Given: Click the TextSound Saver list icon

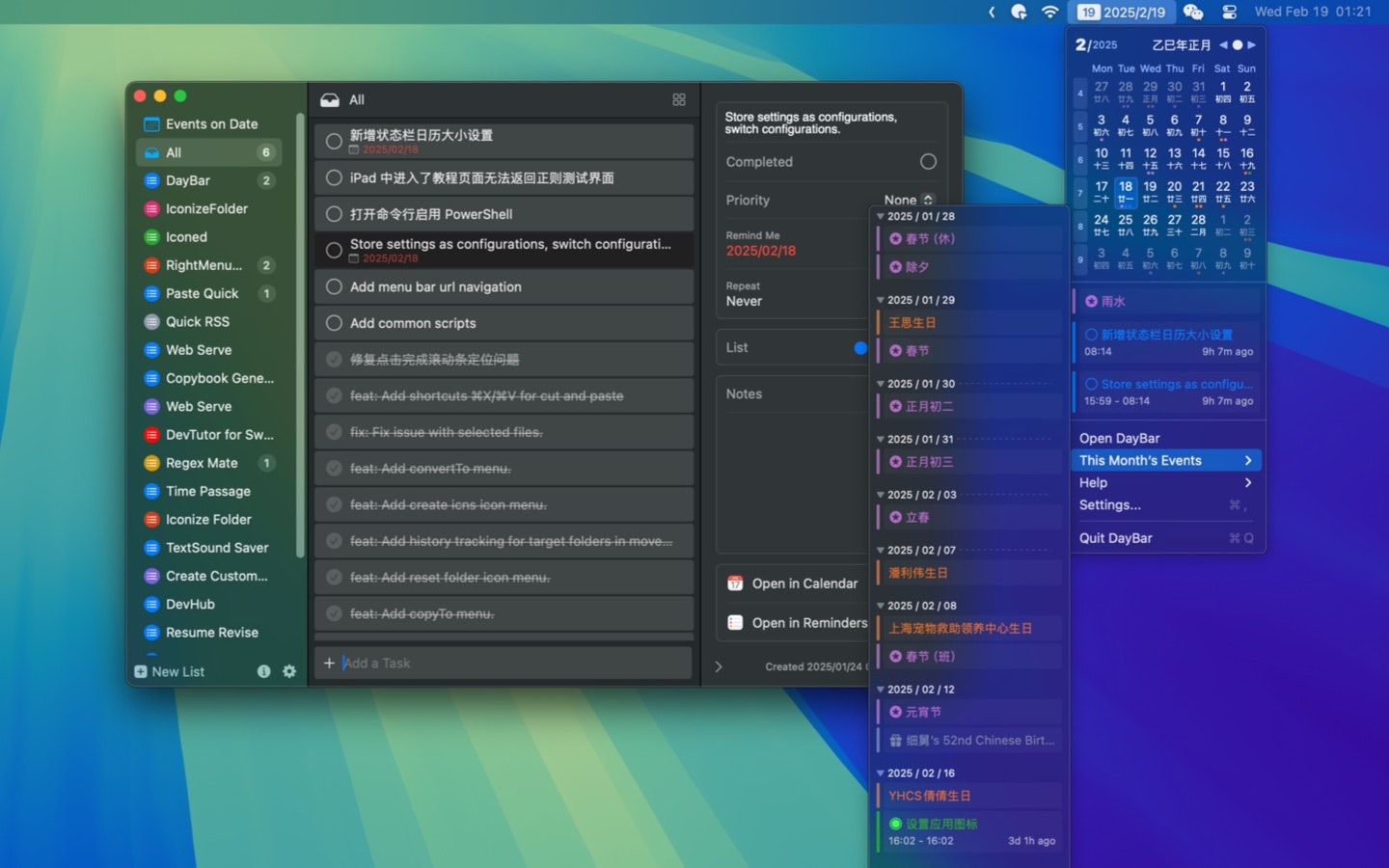Looking at the screenshot, I should [x=151, y=548].
